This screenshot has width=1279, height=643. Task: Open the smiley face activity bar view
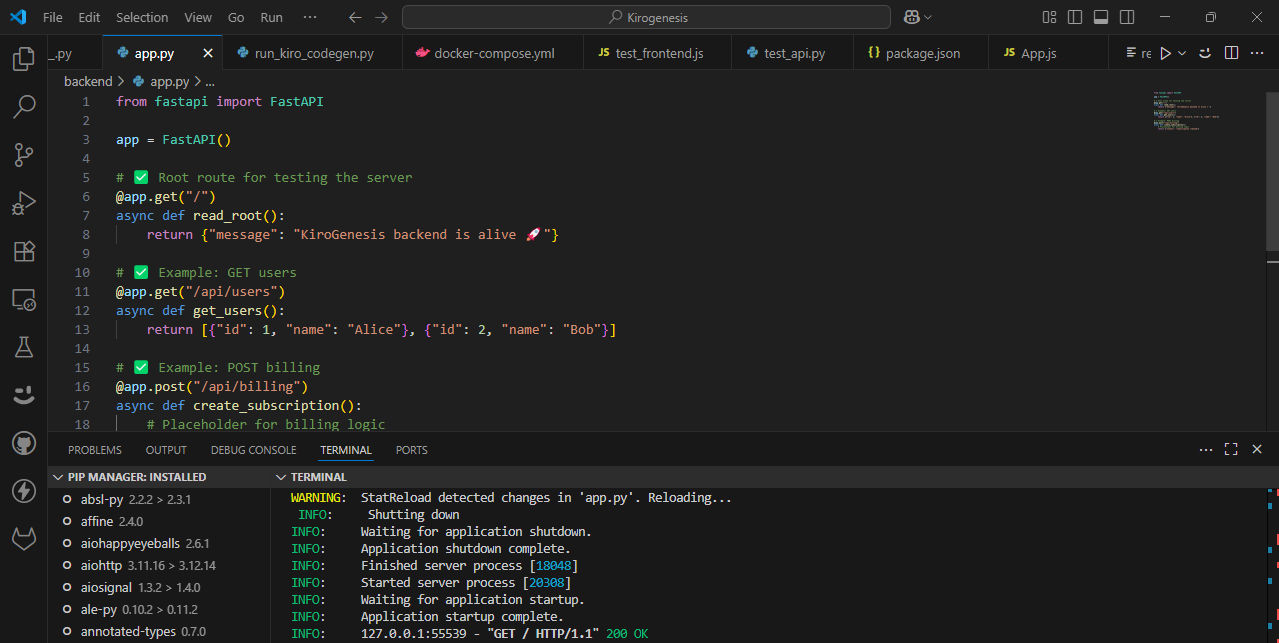(24, 395)
